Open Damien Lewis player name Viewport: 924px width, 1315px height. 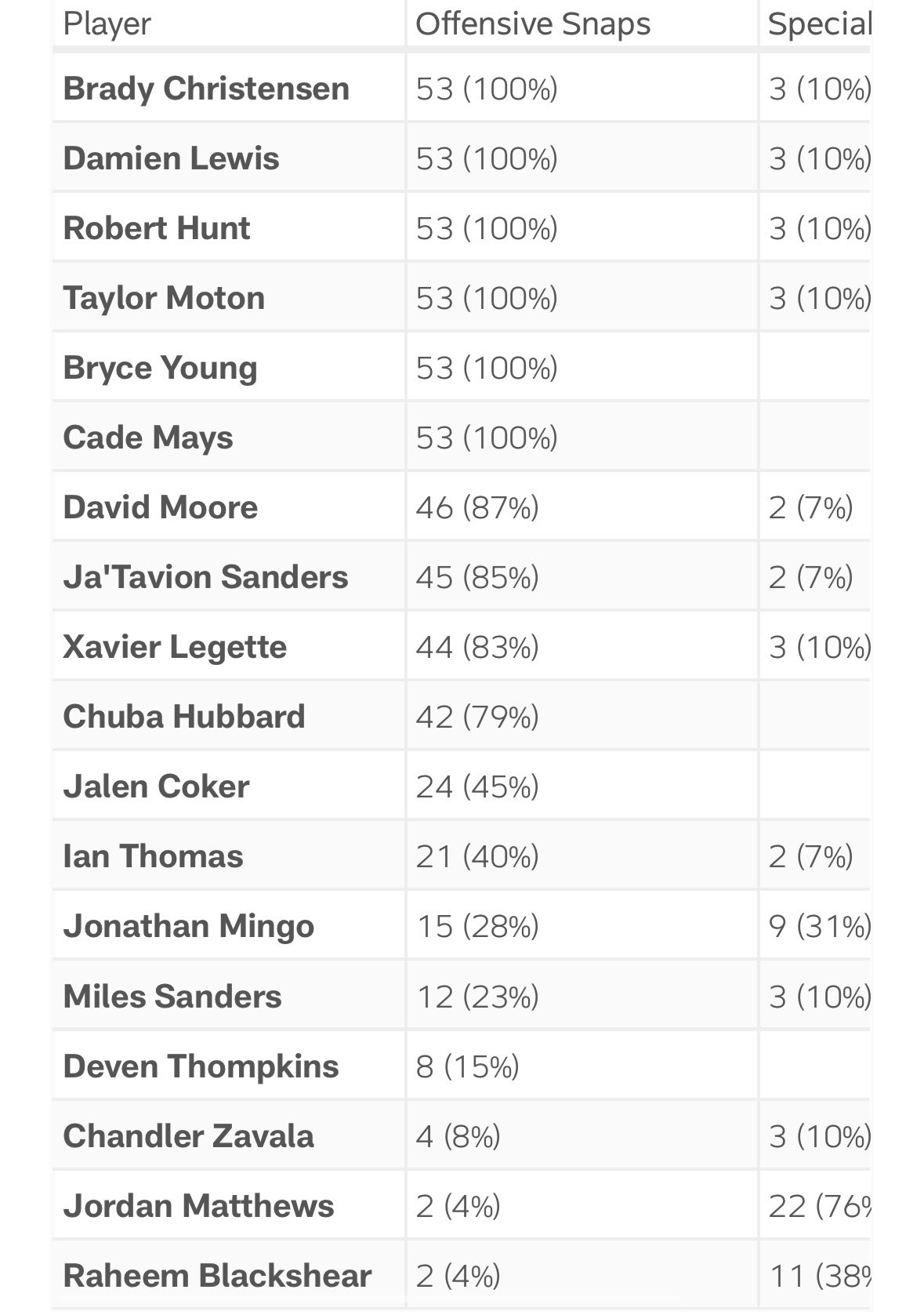coord(171,158)
